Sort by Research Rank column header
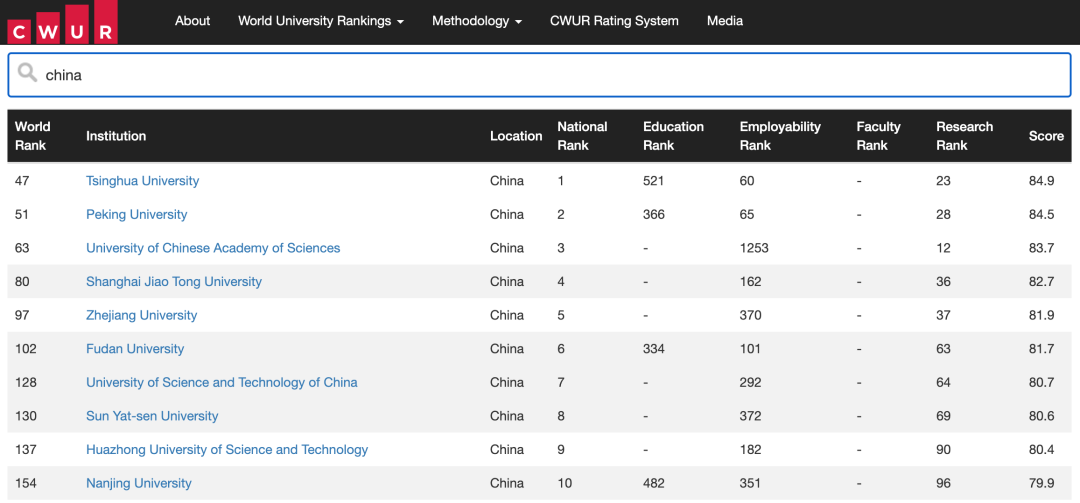The height and width of the screenshot is (503, 1080). tap(964, 136)
